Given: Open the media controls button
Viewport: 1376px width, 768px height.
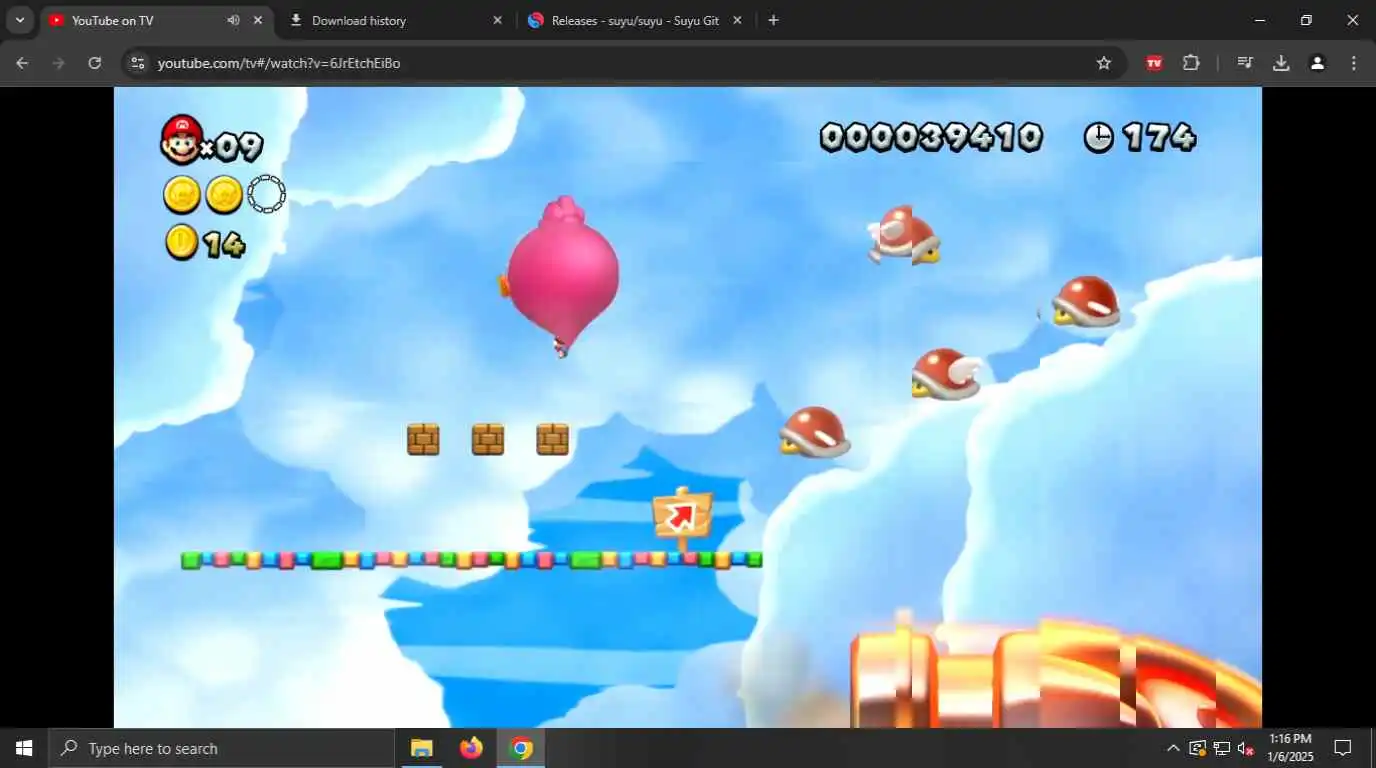Looking at the screenshot, I should 1245,63.
